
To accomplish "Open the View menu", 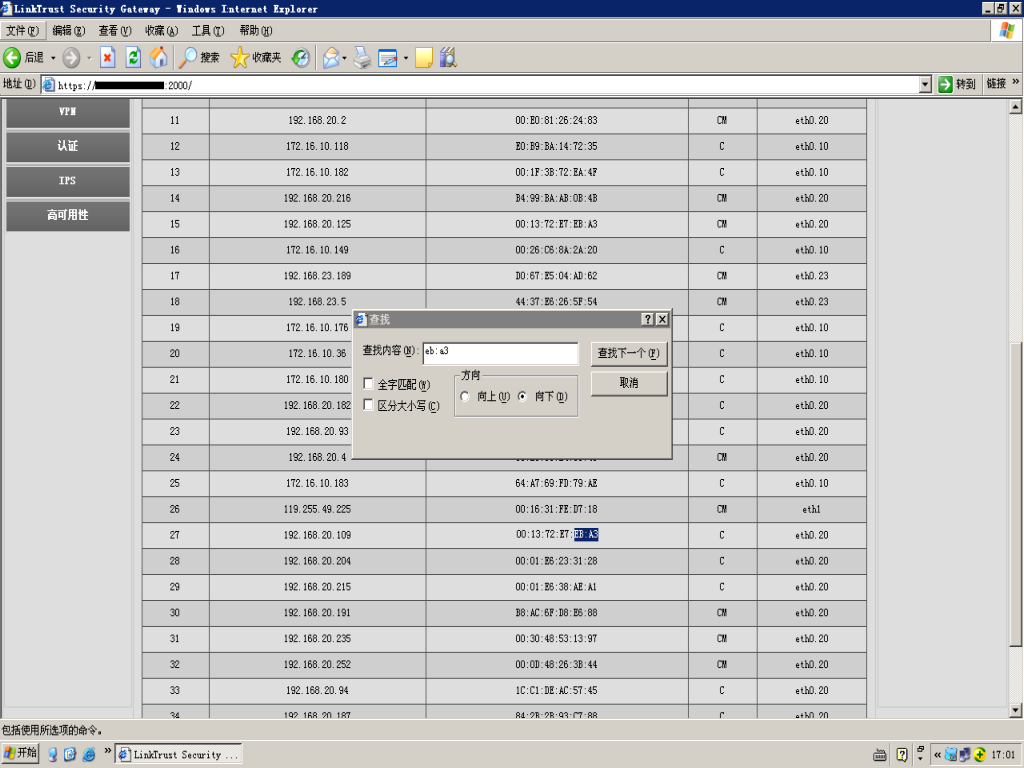I will pyautogui.click(x=115, y=31).
